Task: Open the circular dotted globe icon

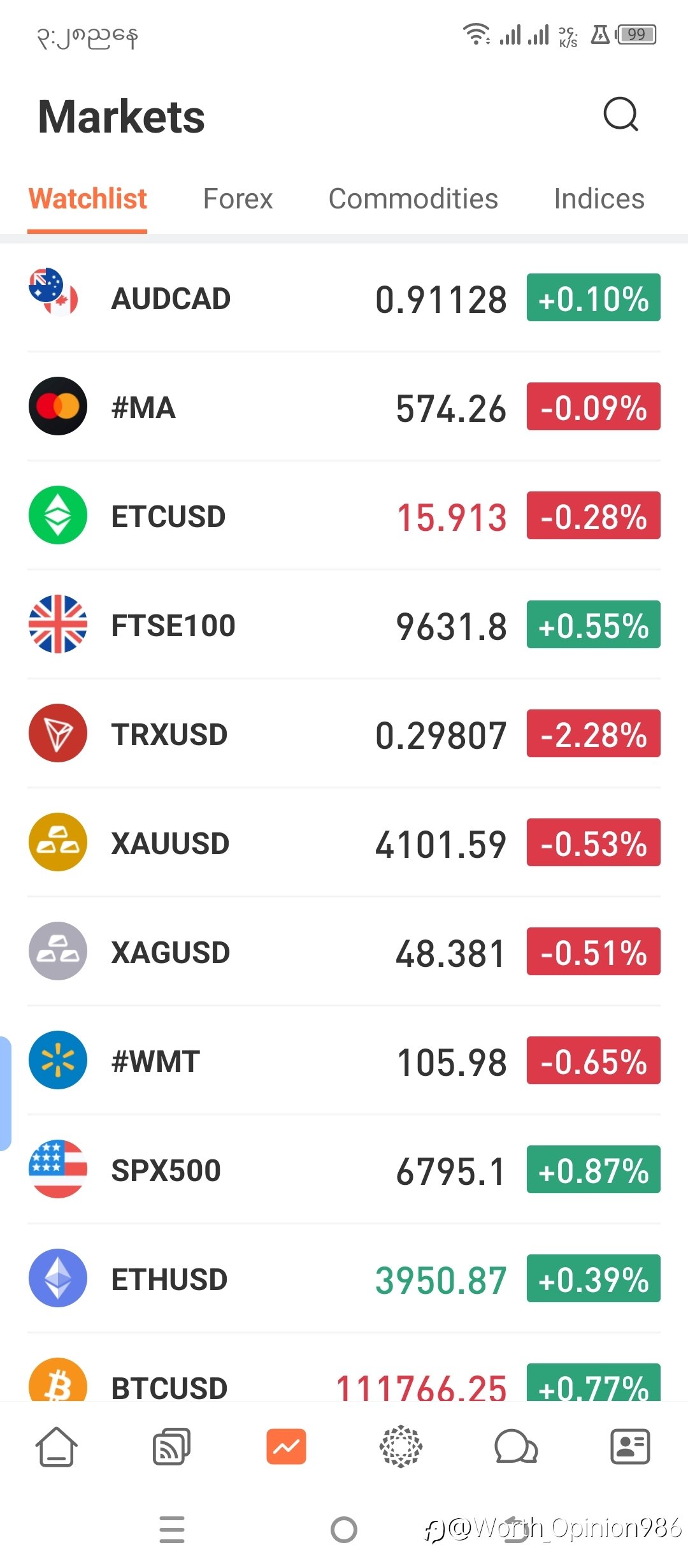Action: 401,1447
